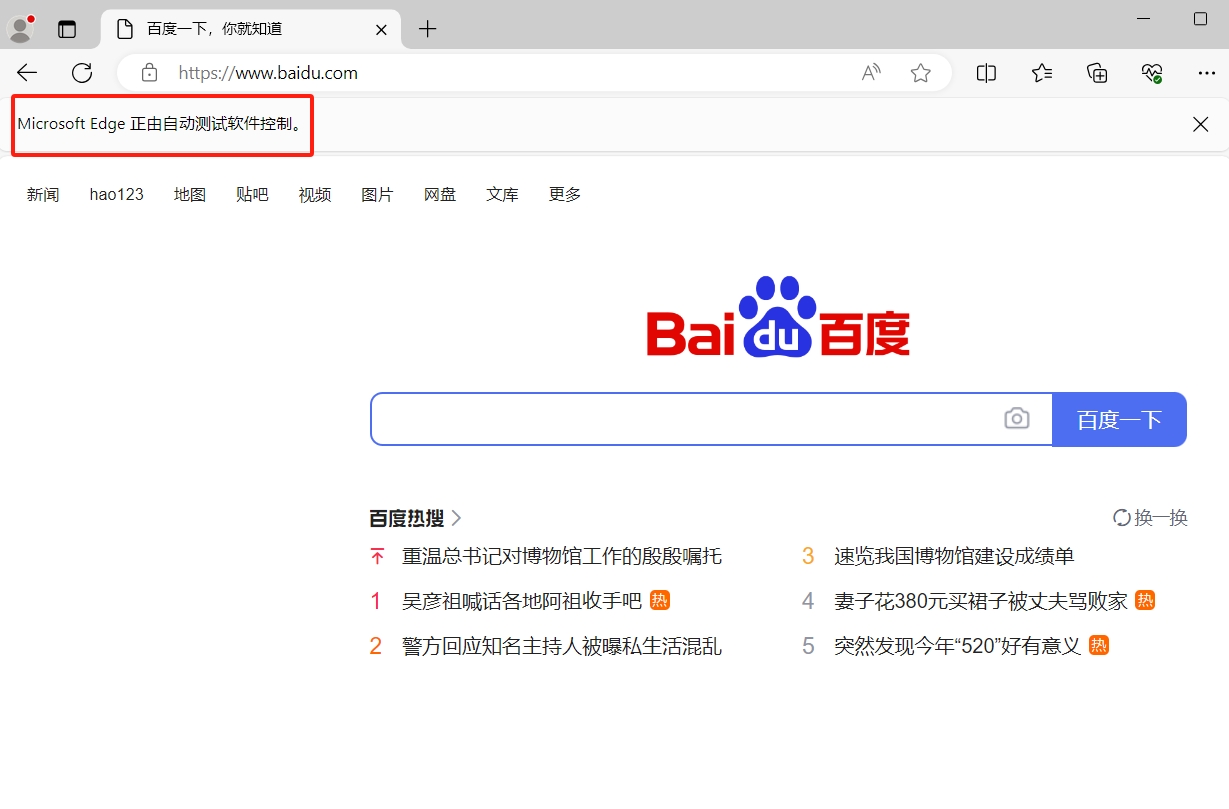
Task: Click the read aloud icon
Action: (871, 73)
